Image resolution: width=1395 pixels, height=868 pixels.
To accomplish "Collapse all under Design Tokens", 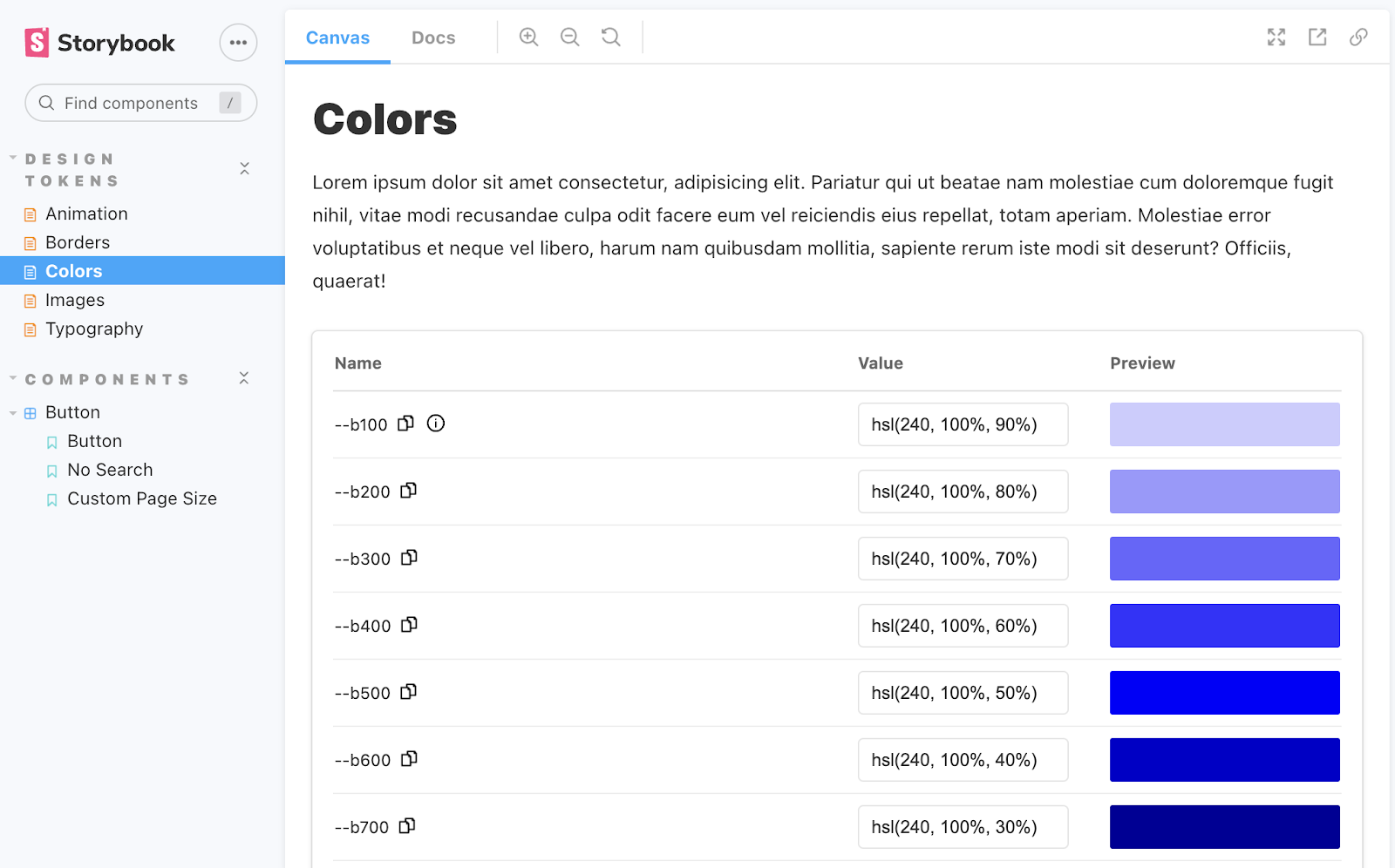I will (244, 168).
